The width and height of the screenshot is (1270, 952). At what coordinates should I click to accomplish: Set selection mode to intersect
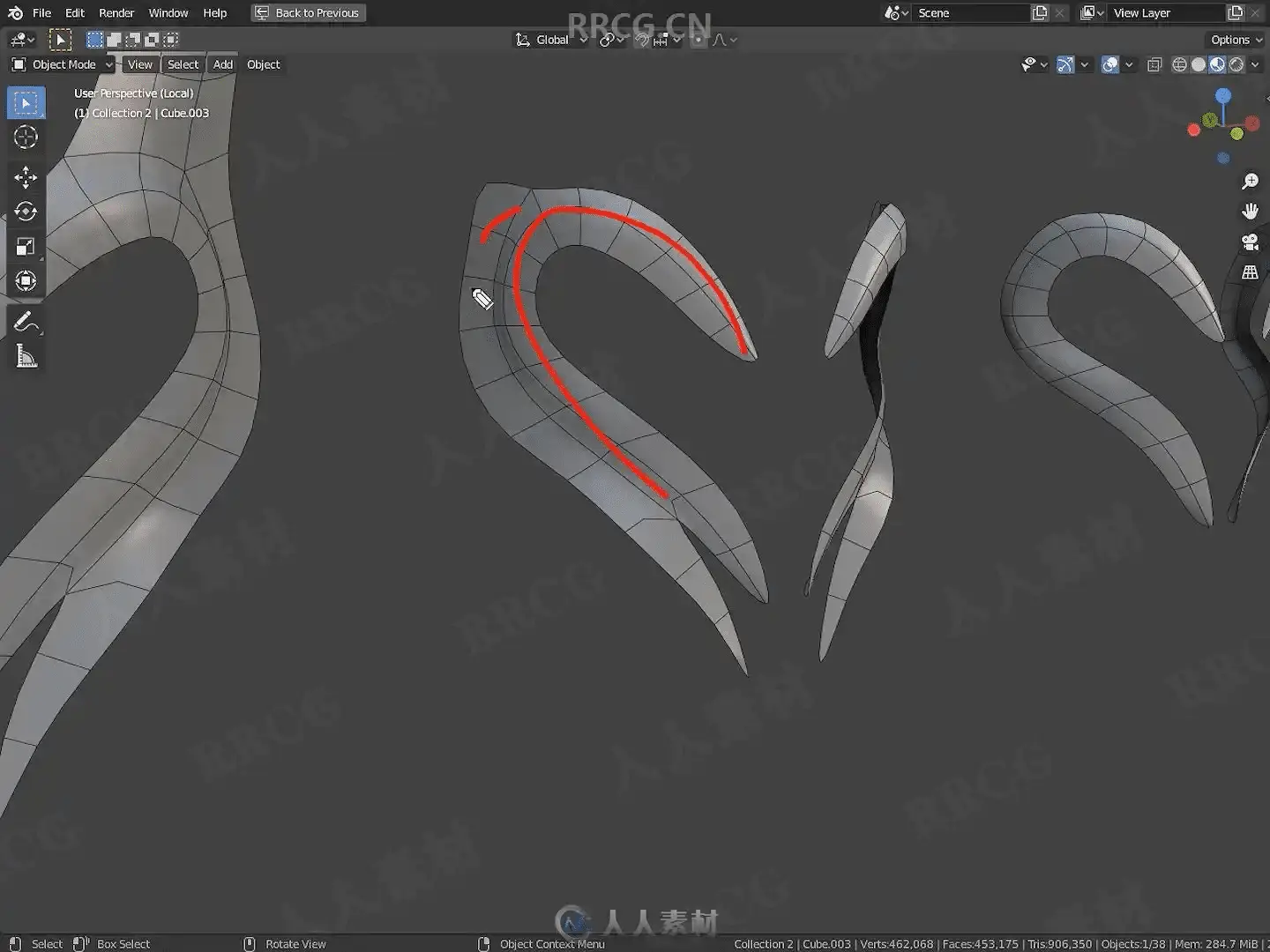coord(171,40)
